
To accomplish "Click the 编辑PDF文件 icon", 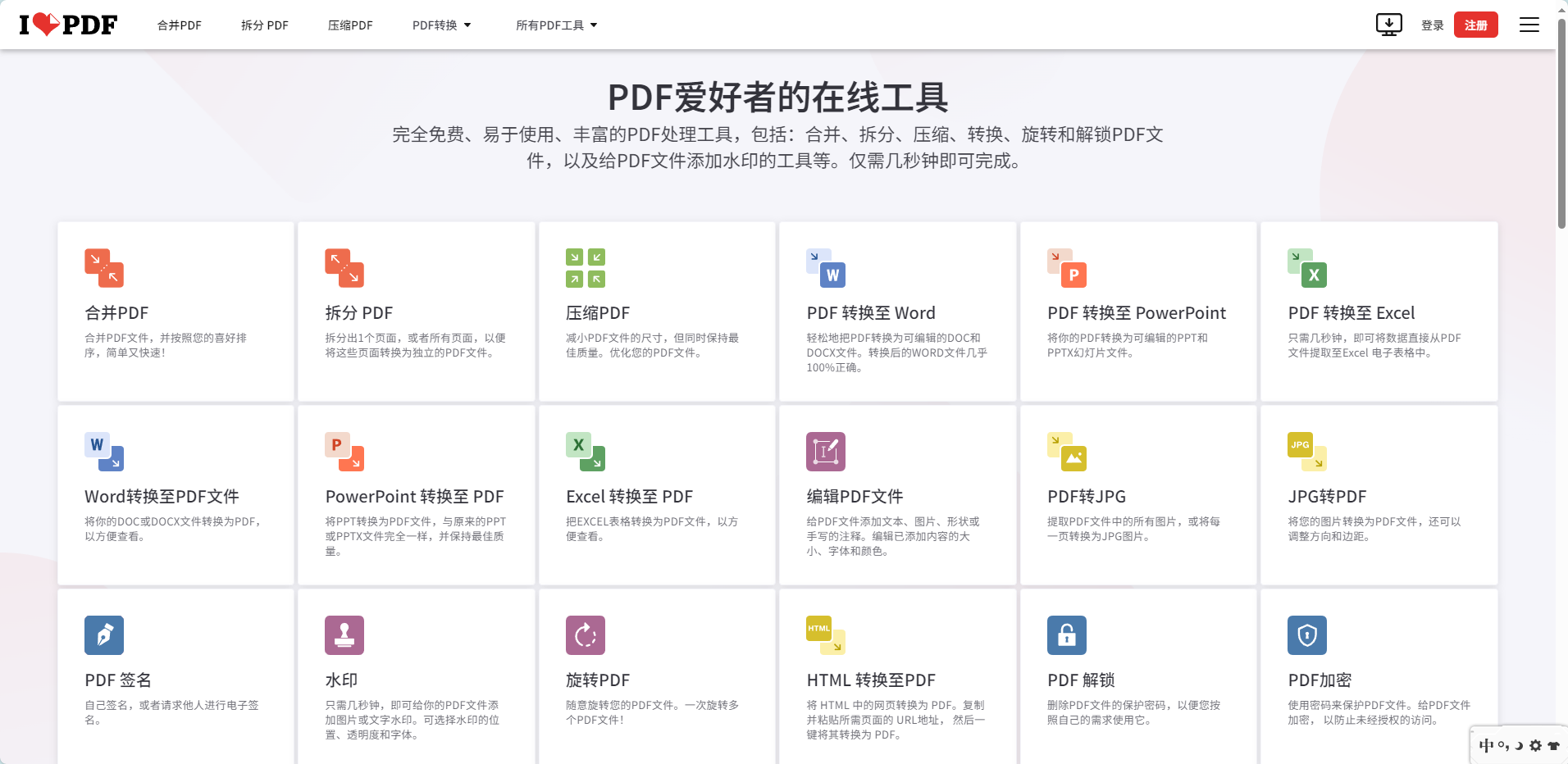I will [x=826, y=452].
